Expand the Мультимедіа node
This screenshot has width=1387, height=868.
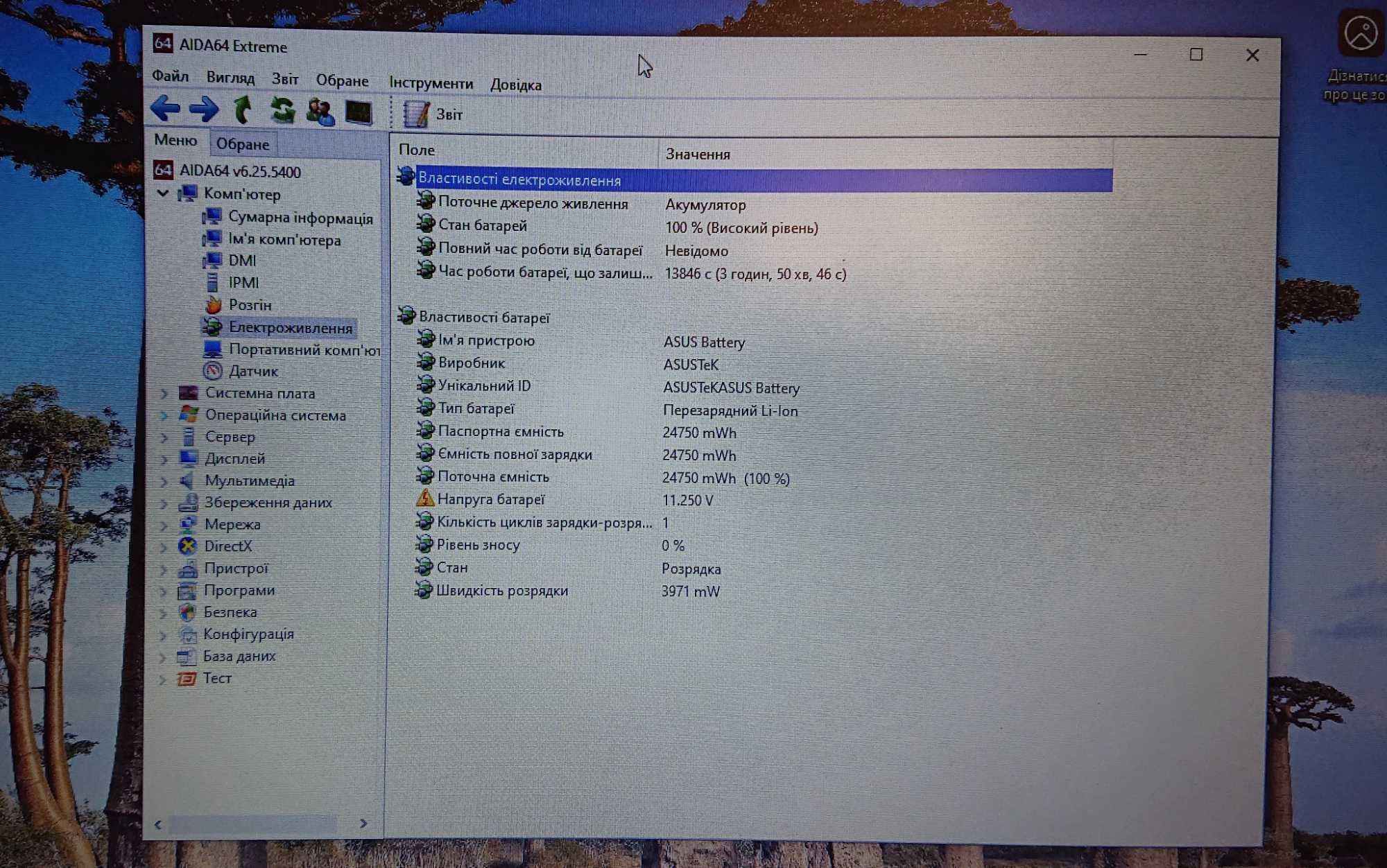click(x=164, y=480)
